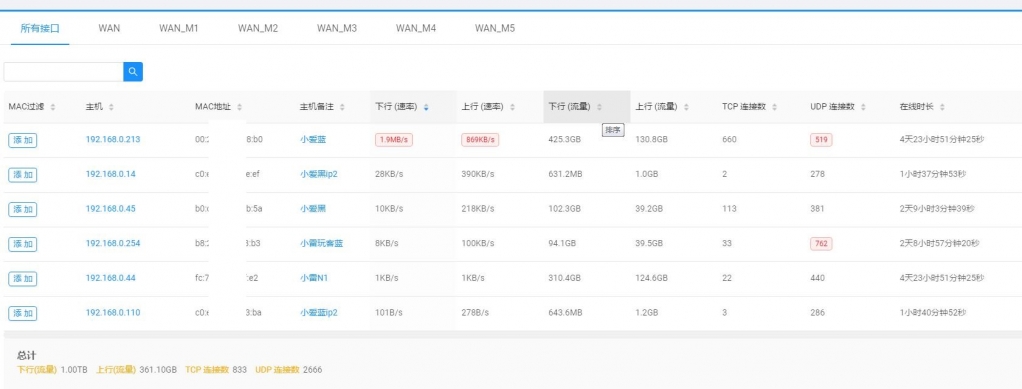Sort by 主机 column arrows

111,107
